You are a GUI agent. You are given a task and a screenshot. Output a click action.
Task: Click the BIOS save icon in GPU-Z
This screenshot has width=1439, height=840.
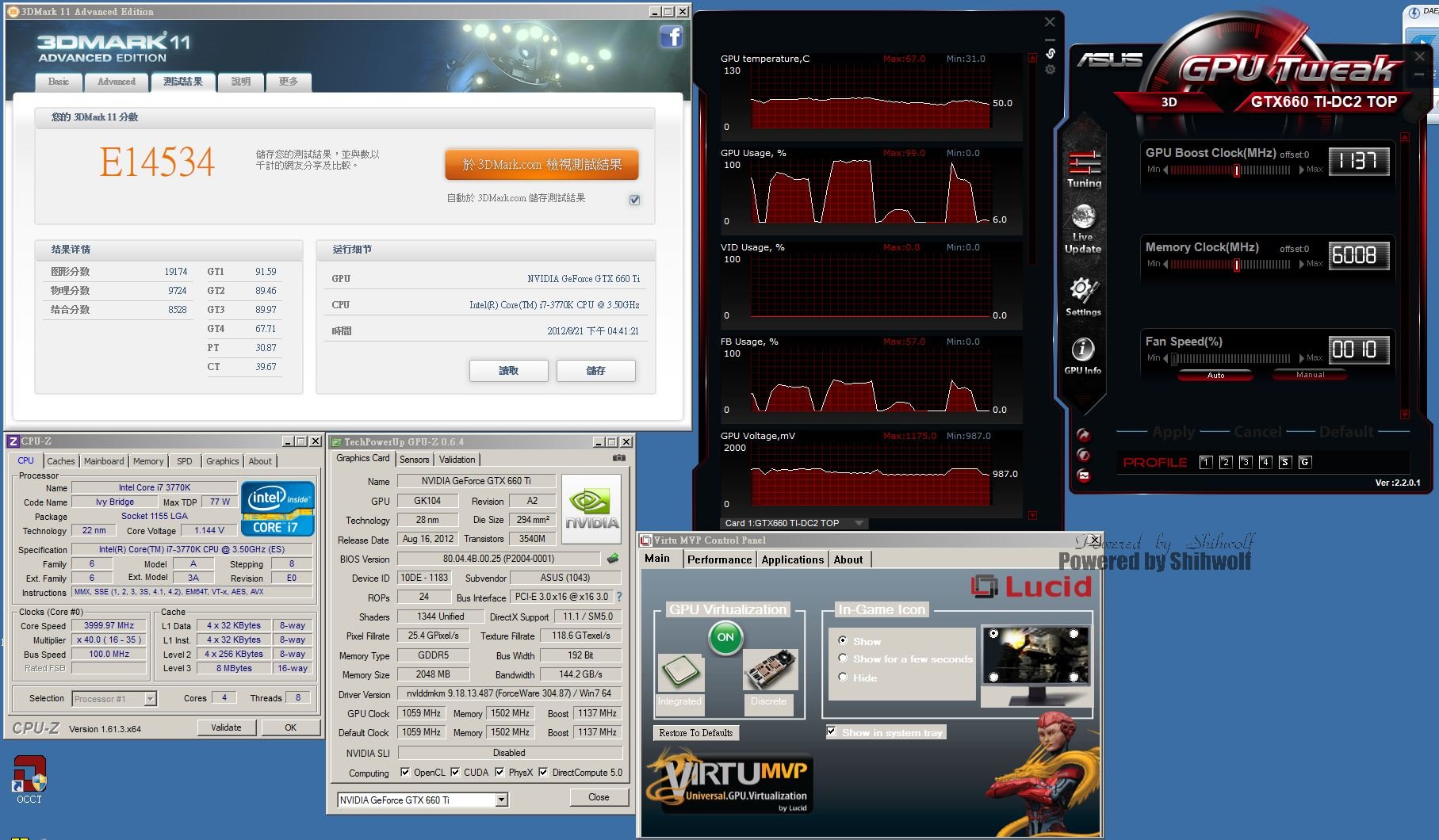click(613, 559)
